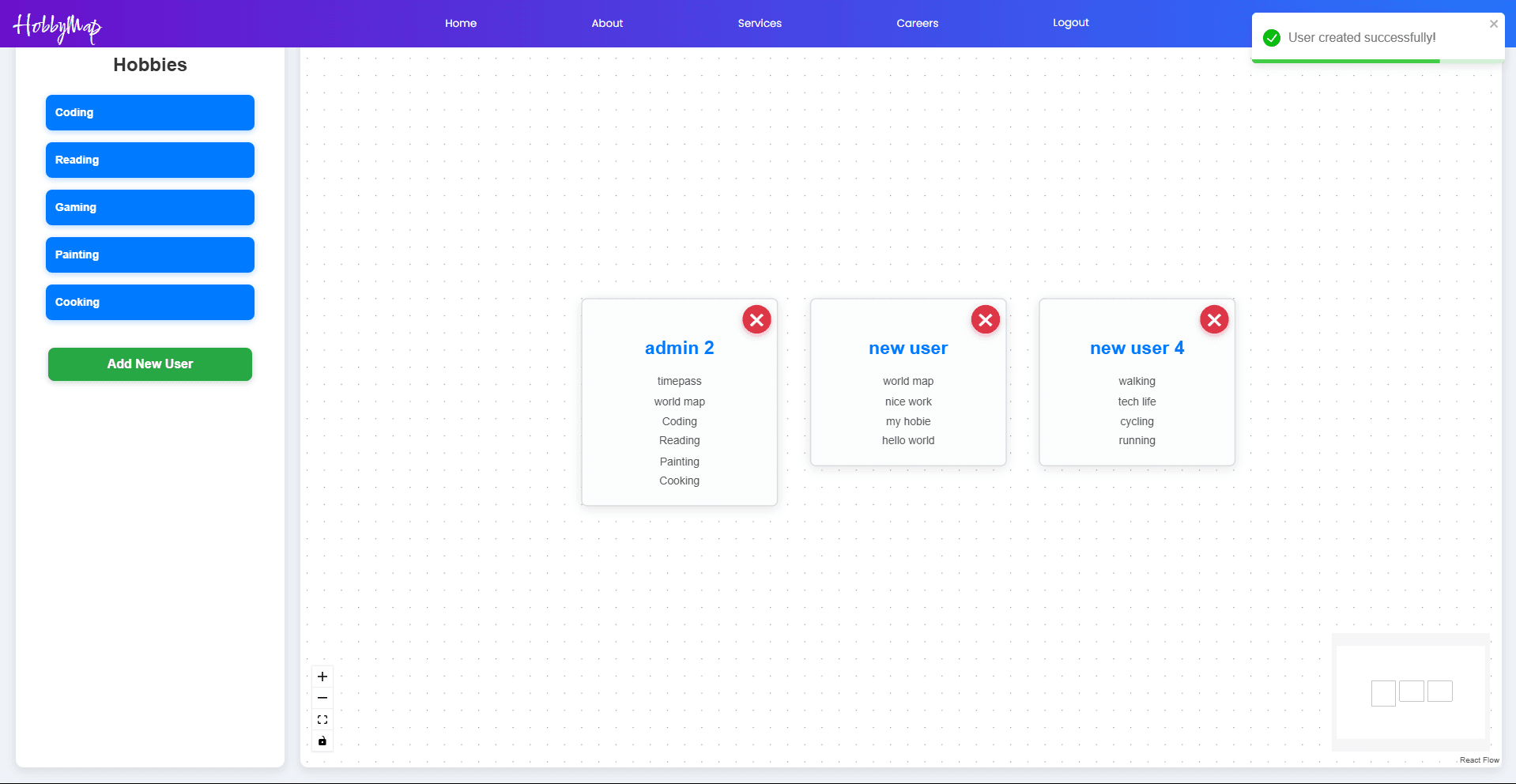Delete the admin 2 user card
The image size is (1516, 784).
(756, 319)
